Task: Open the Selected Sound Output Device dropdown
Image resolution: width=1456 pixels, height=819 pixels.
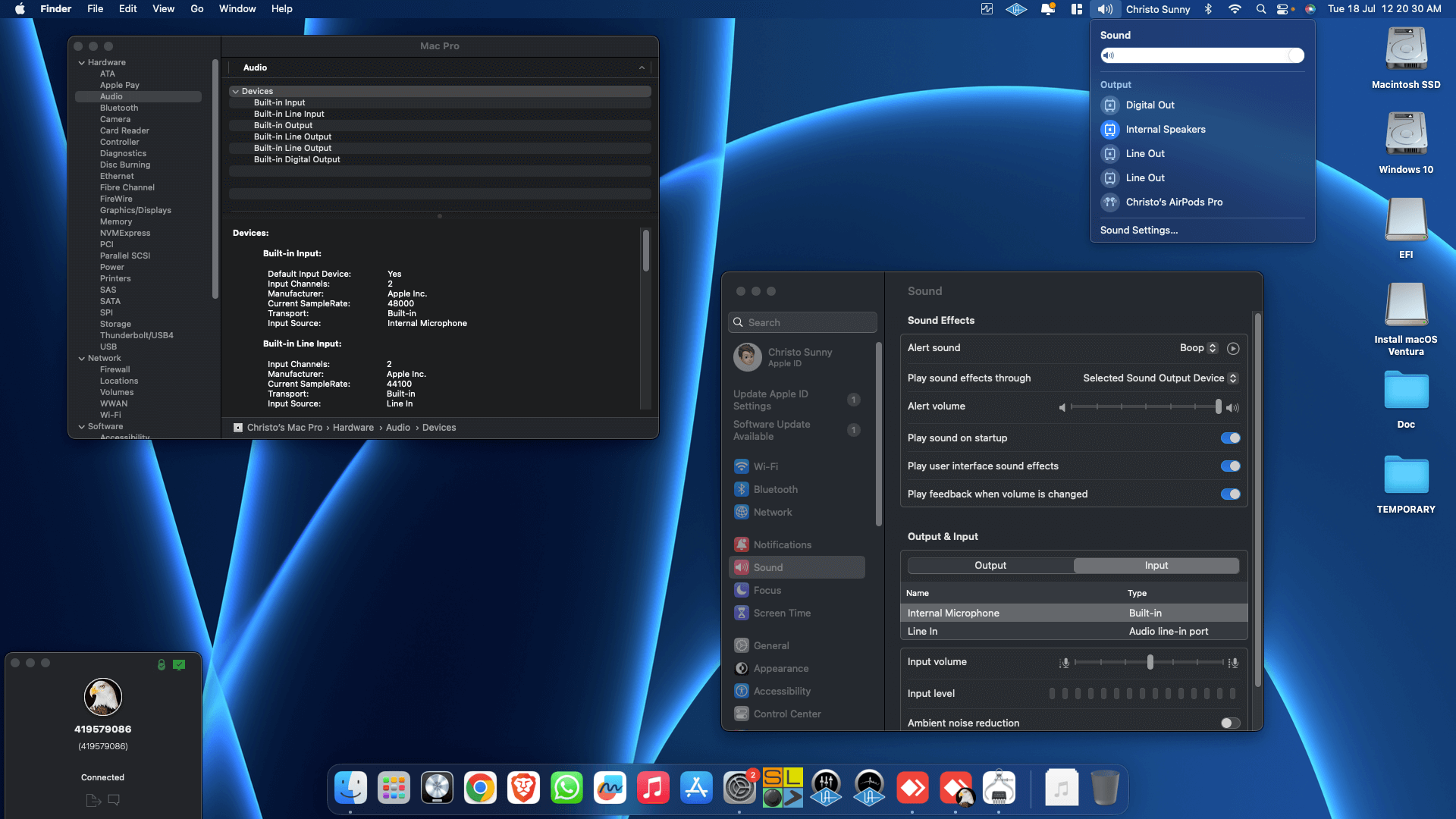Action: pos(1160,378)
